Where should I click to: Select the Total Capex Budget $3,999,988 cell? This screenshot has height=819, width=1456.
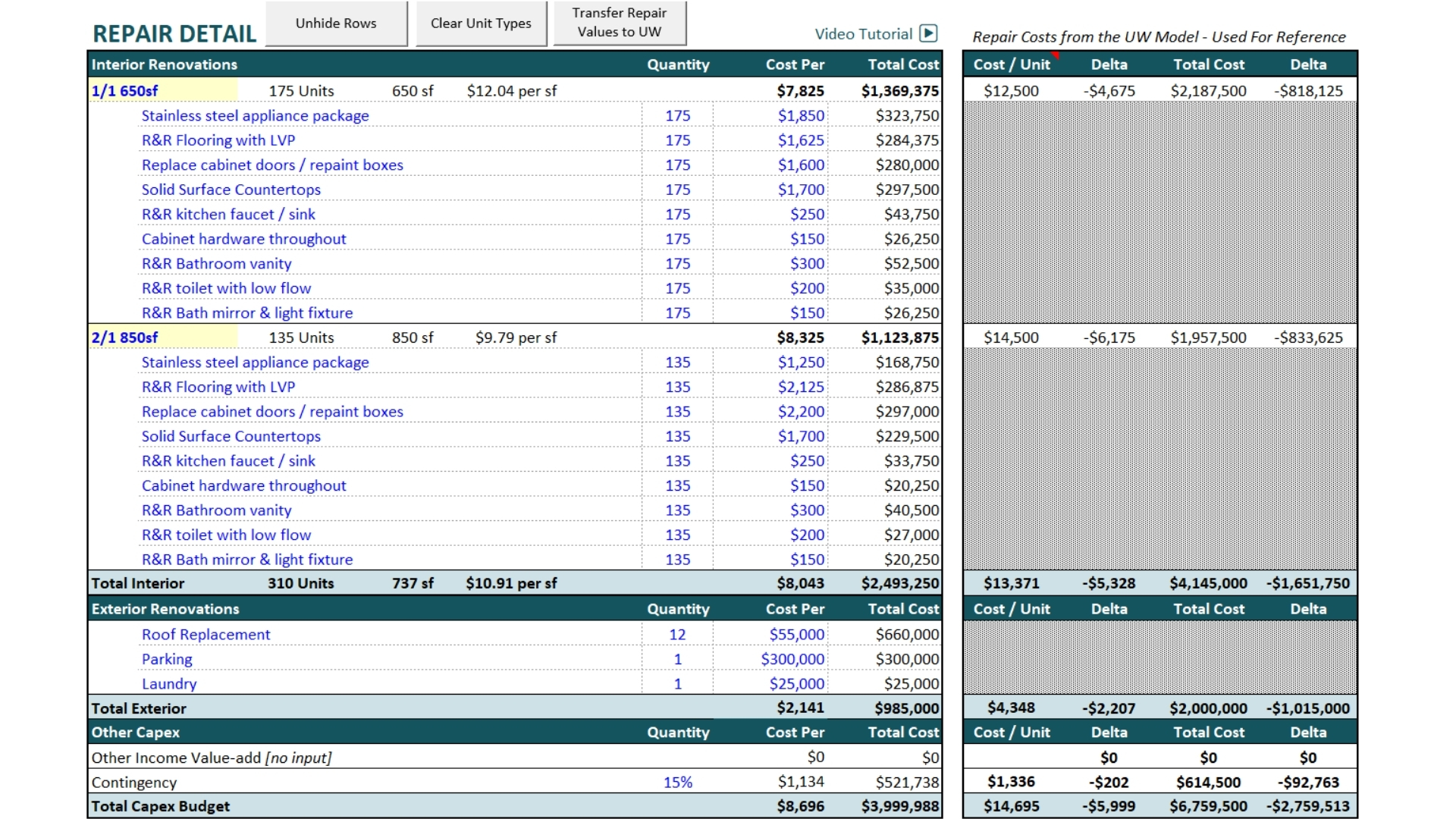[899, 806]
